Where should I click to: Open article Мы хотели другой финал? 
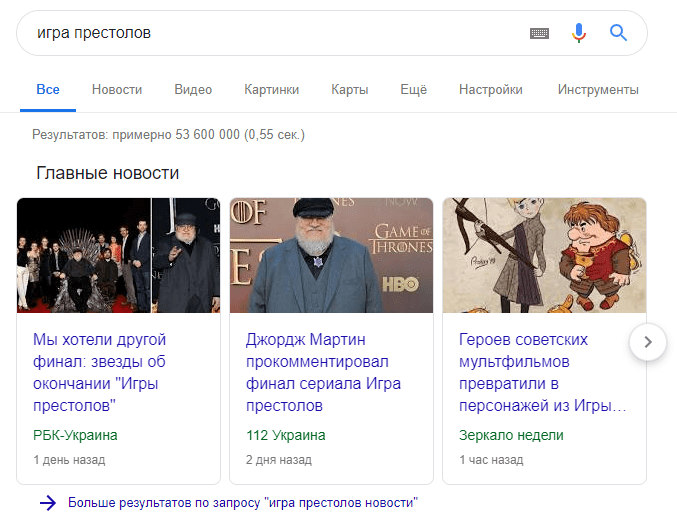[x=100, y=372]
